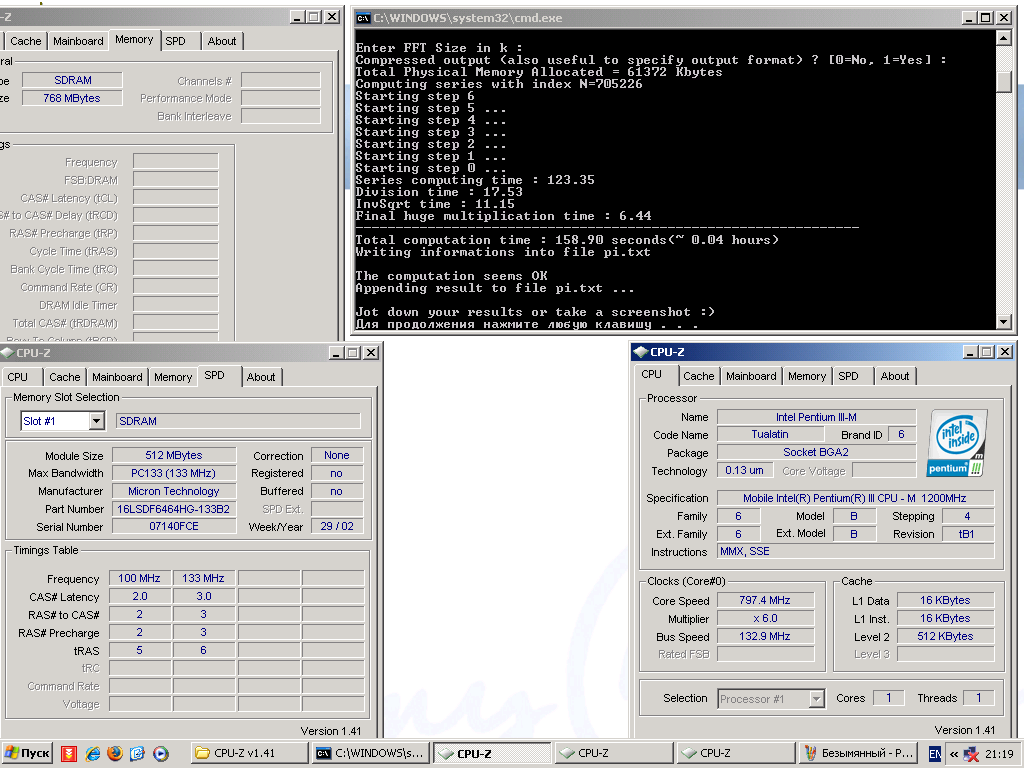Open CPU-Z v1.41 folder taskbar button

tap(250, 753)
